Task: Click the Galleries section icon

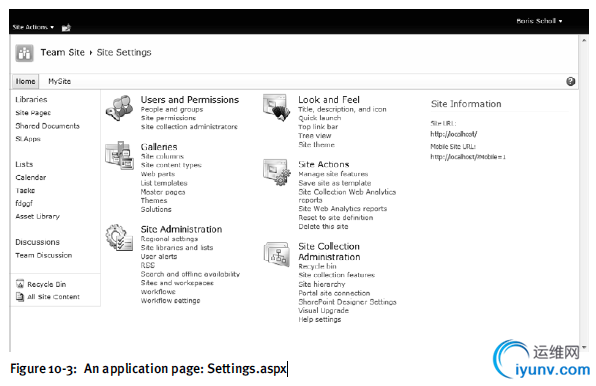Action: point(119,155)
